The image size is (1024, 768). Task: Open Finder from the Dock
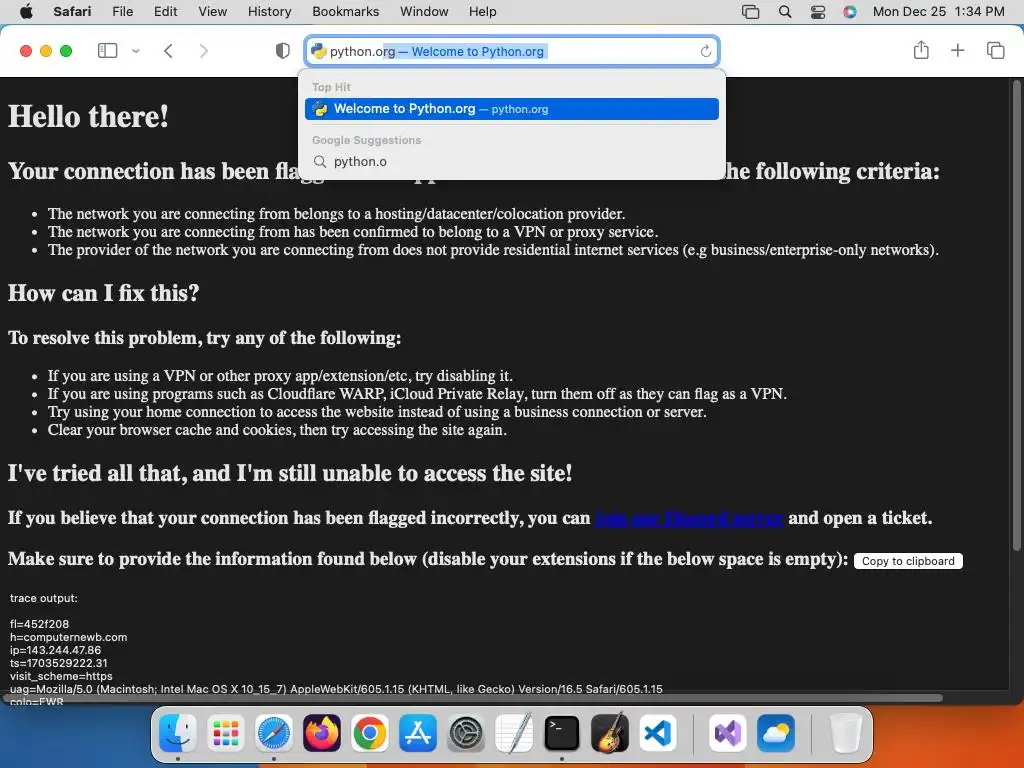178,733
